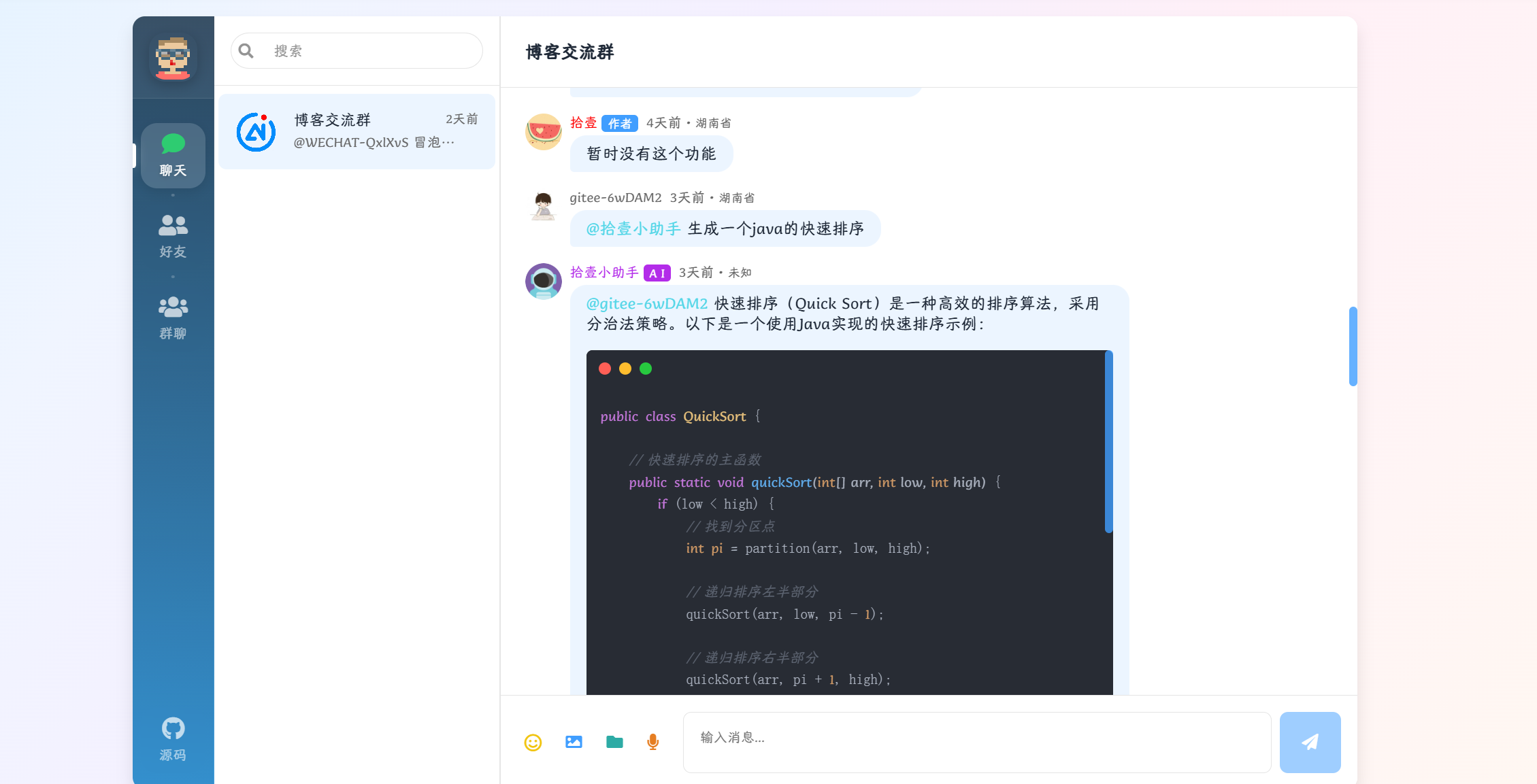Open the 好友 friends tab

point(173,237)
